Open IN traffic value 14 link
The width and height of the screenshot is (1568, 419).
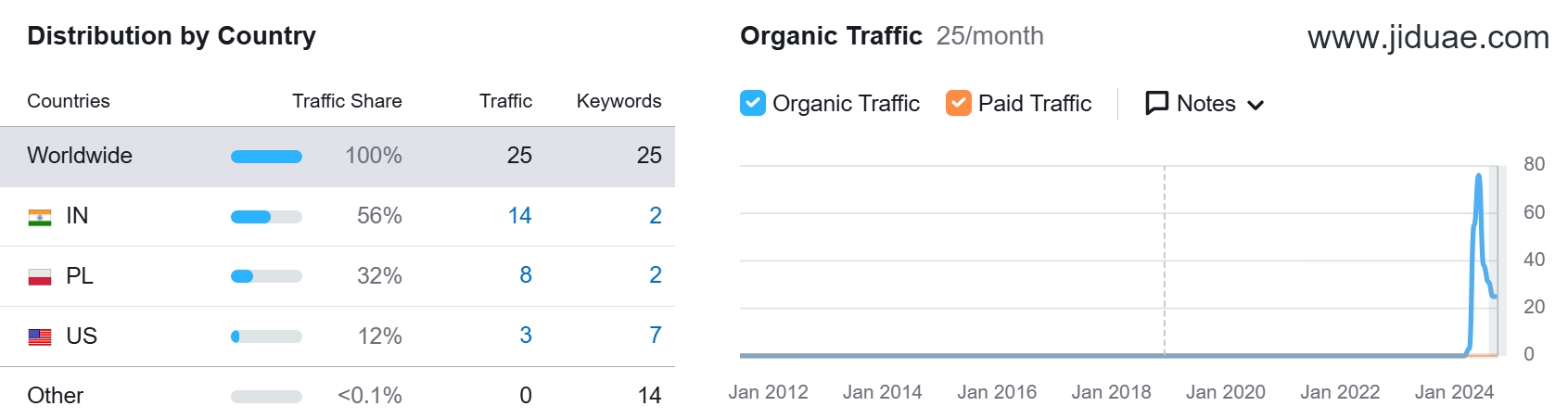tap(519, 216)
